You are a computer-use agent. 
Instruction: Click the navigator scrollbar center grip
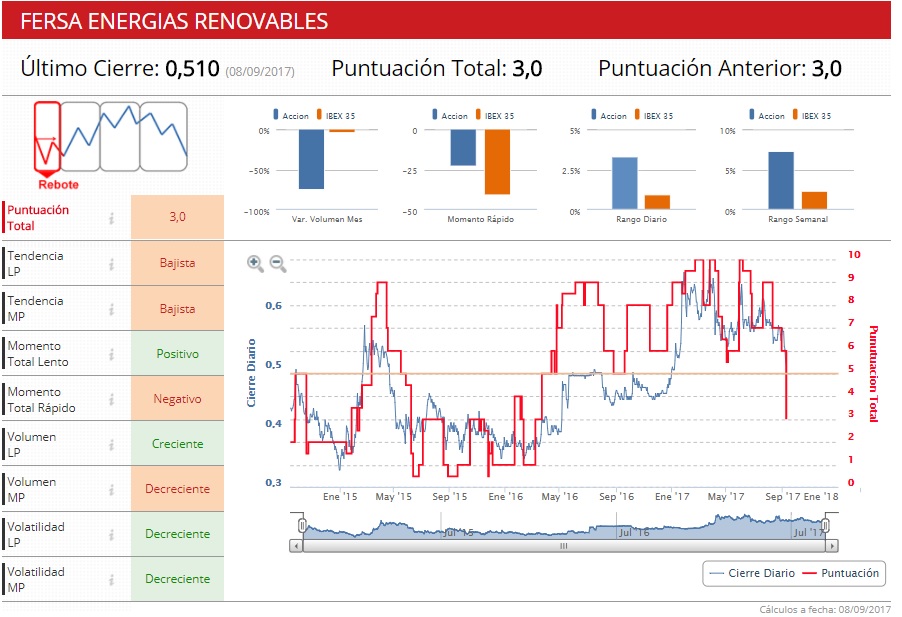[564, 546]
